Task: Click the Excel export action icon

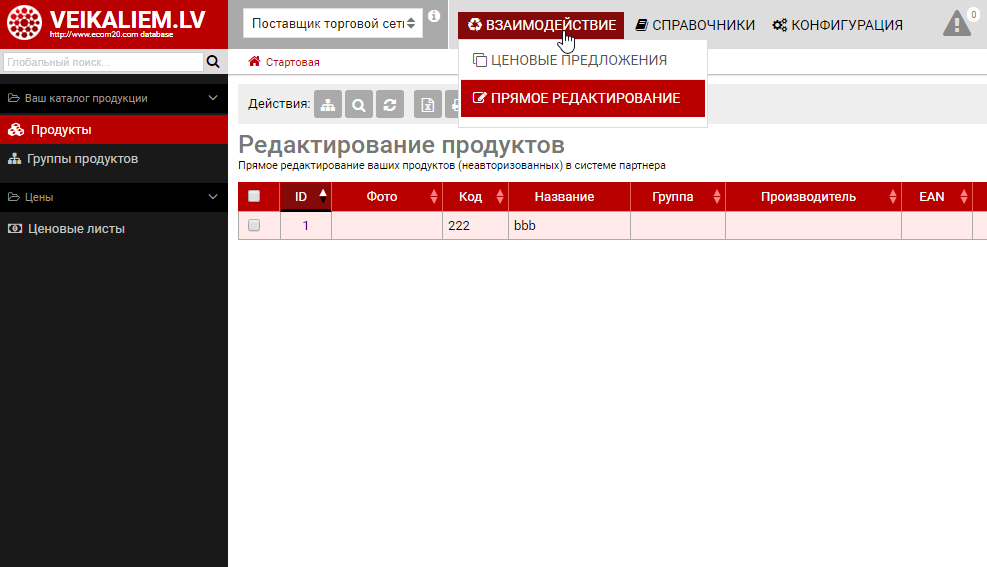Action: pyautogui.click(x=428, y=104)
